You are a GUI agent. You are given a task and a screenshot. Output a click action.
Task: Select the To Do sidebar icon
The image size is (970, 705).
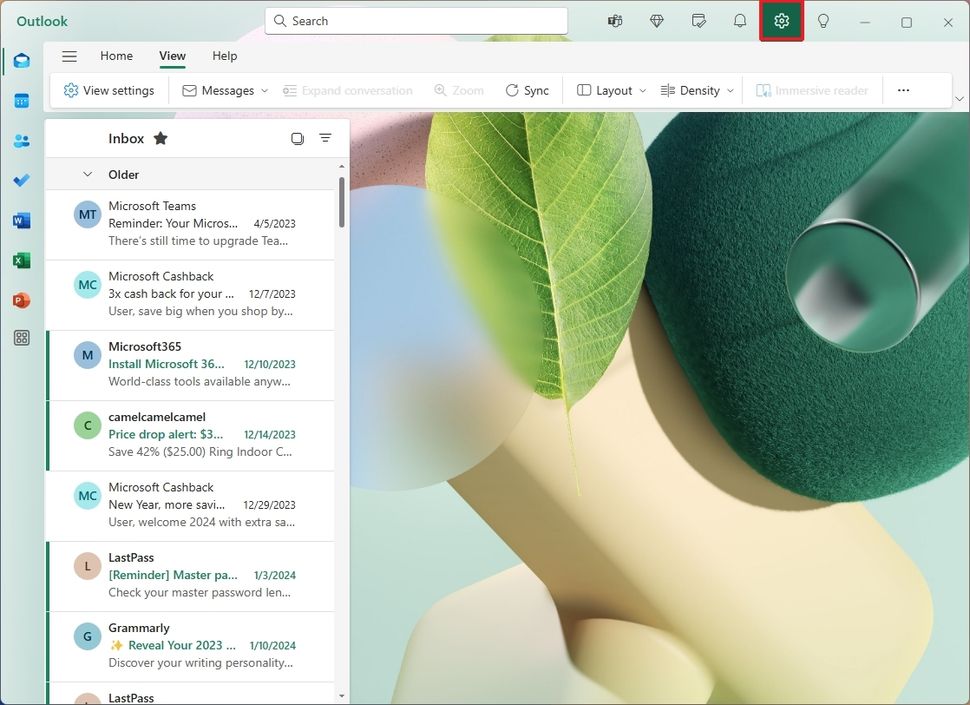tap(21, 180)
